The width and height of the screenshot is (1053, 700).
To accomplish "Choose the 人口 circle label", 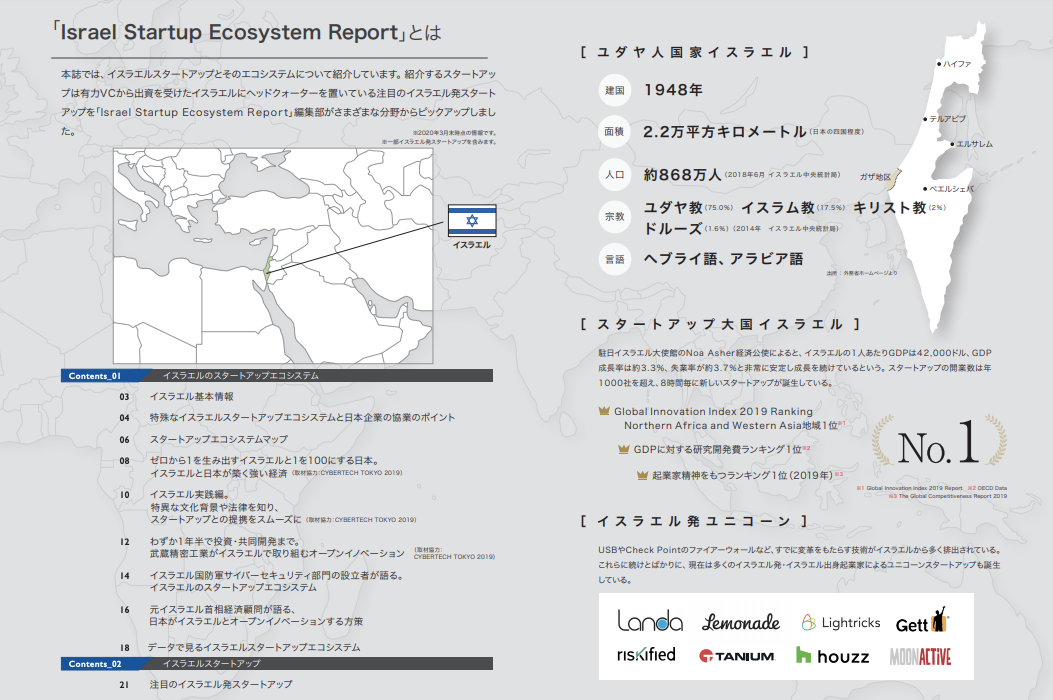I will (614, 175).
